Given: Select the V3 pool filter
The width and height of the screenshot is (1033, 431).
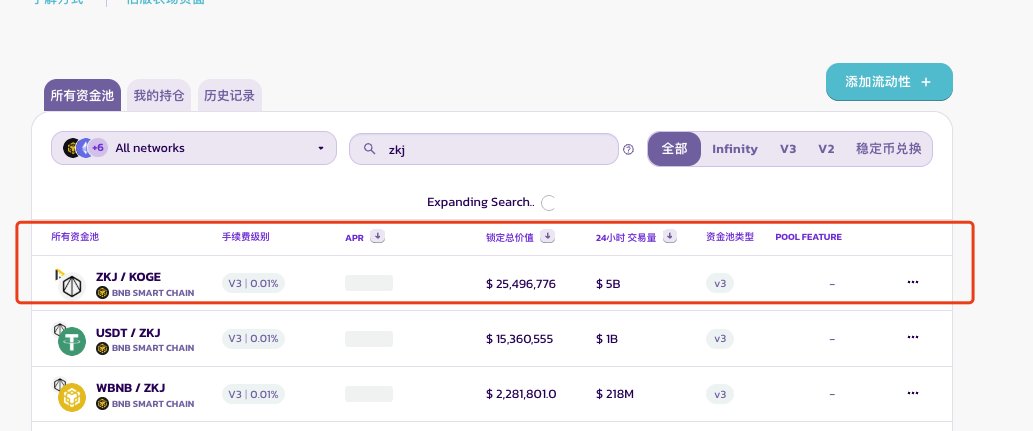Looking at the screenshot, I should click(788, 149).
